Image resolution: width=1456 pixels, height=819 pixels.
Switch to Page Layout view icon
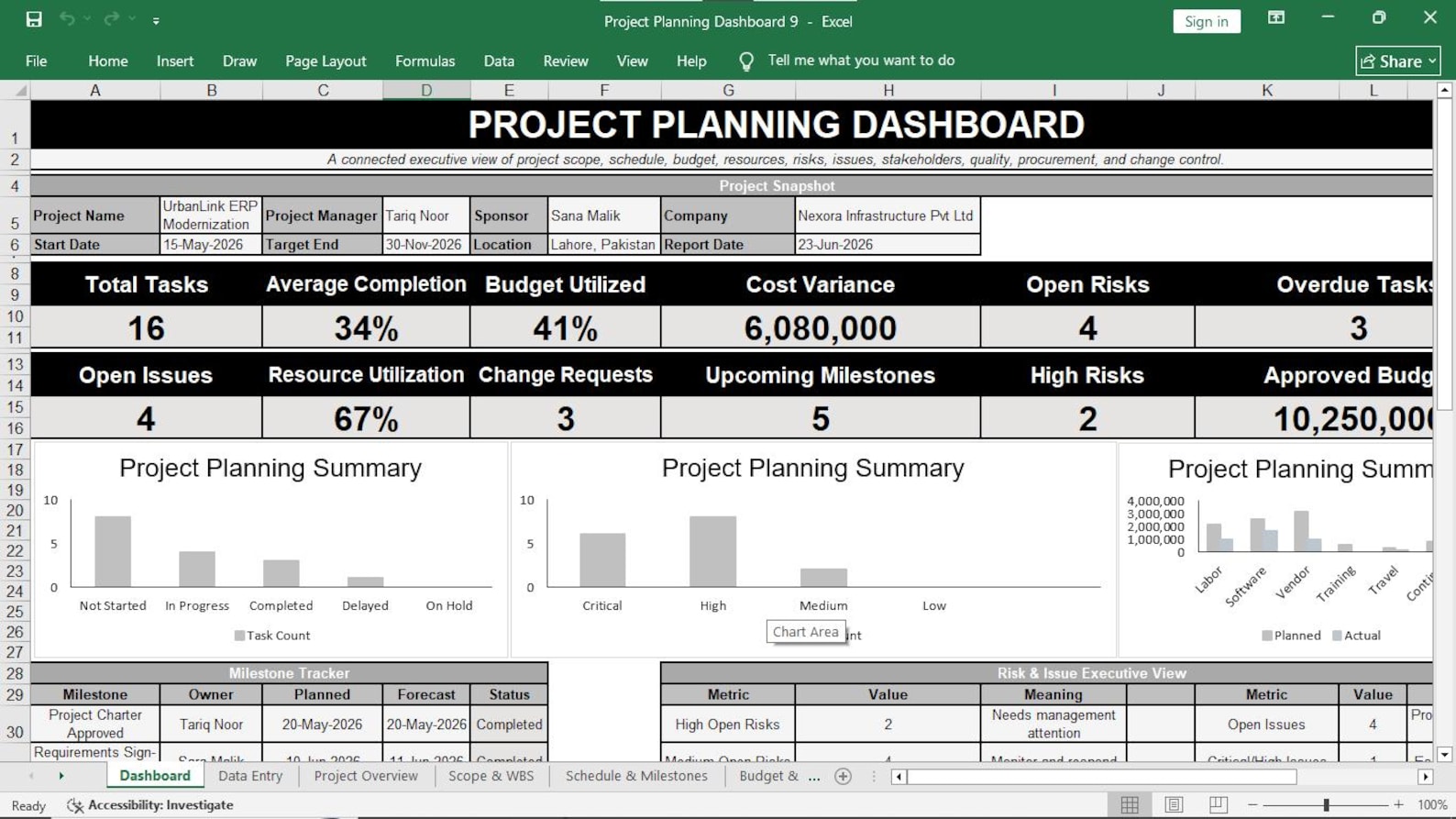1174,805
